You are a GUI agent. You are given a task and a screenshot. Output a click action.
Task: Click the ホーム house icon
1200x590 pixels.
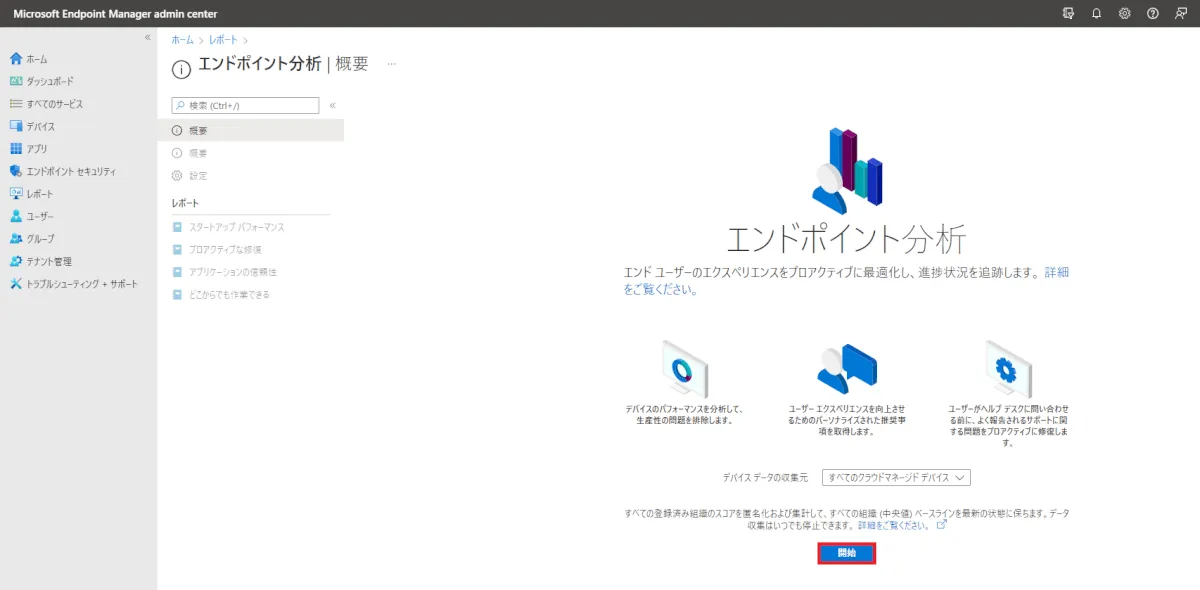click(16, 59)
